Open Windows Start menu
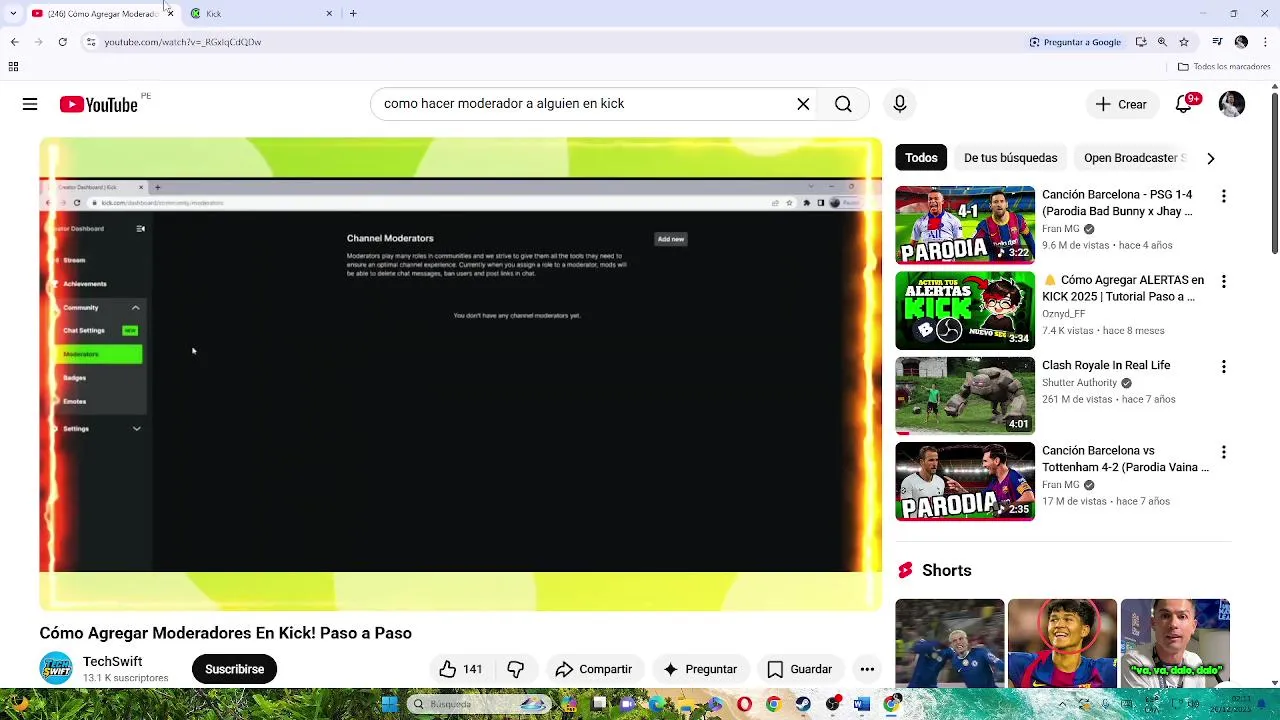 point(389,704)
